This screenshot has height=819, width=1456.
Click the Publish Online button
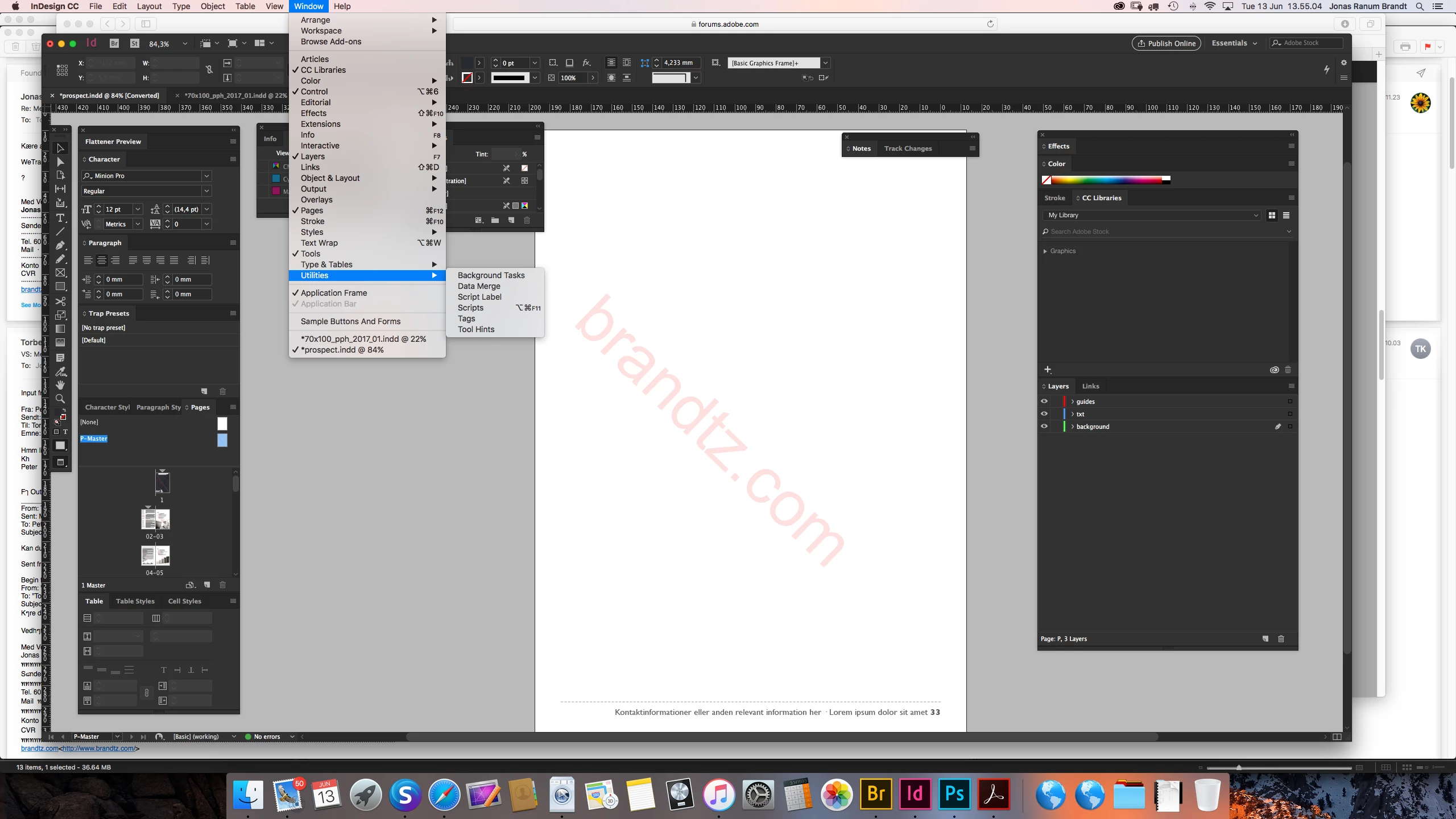pyautogui.click(x=1166, y=43)
